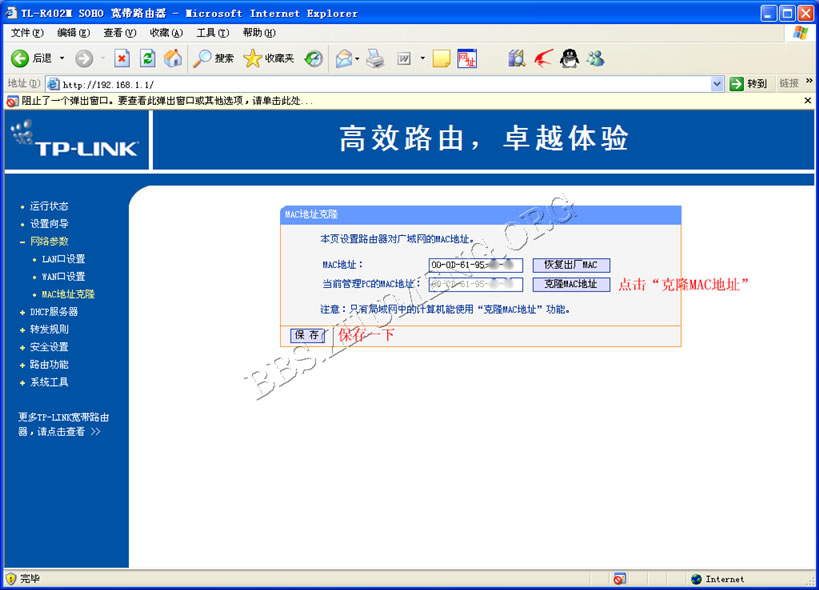Select the MAC地址克隆 sidebar link
The width and height of the screenshot is (819, 590).
click(68, 294)
